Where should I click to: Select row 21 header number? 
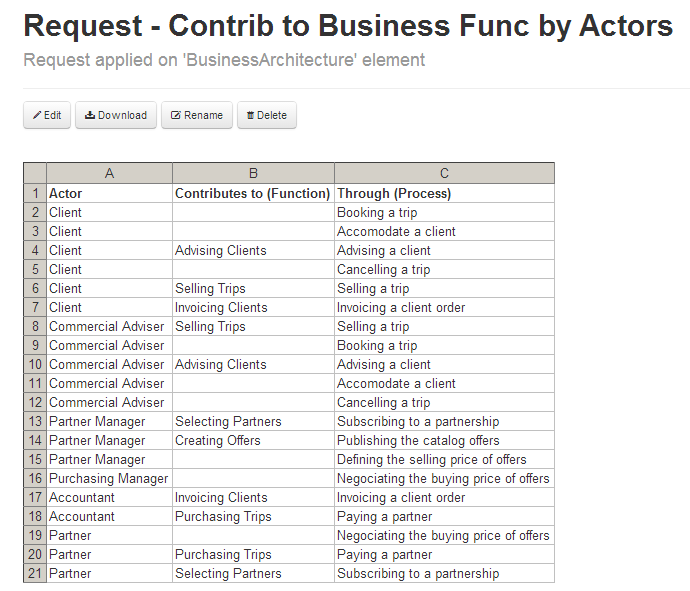pyautogui.click(x=35, y=573)
